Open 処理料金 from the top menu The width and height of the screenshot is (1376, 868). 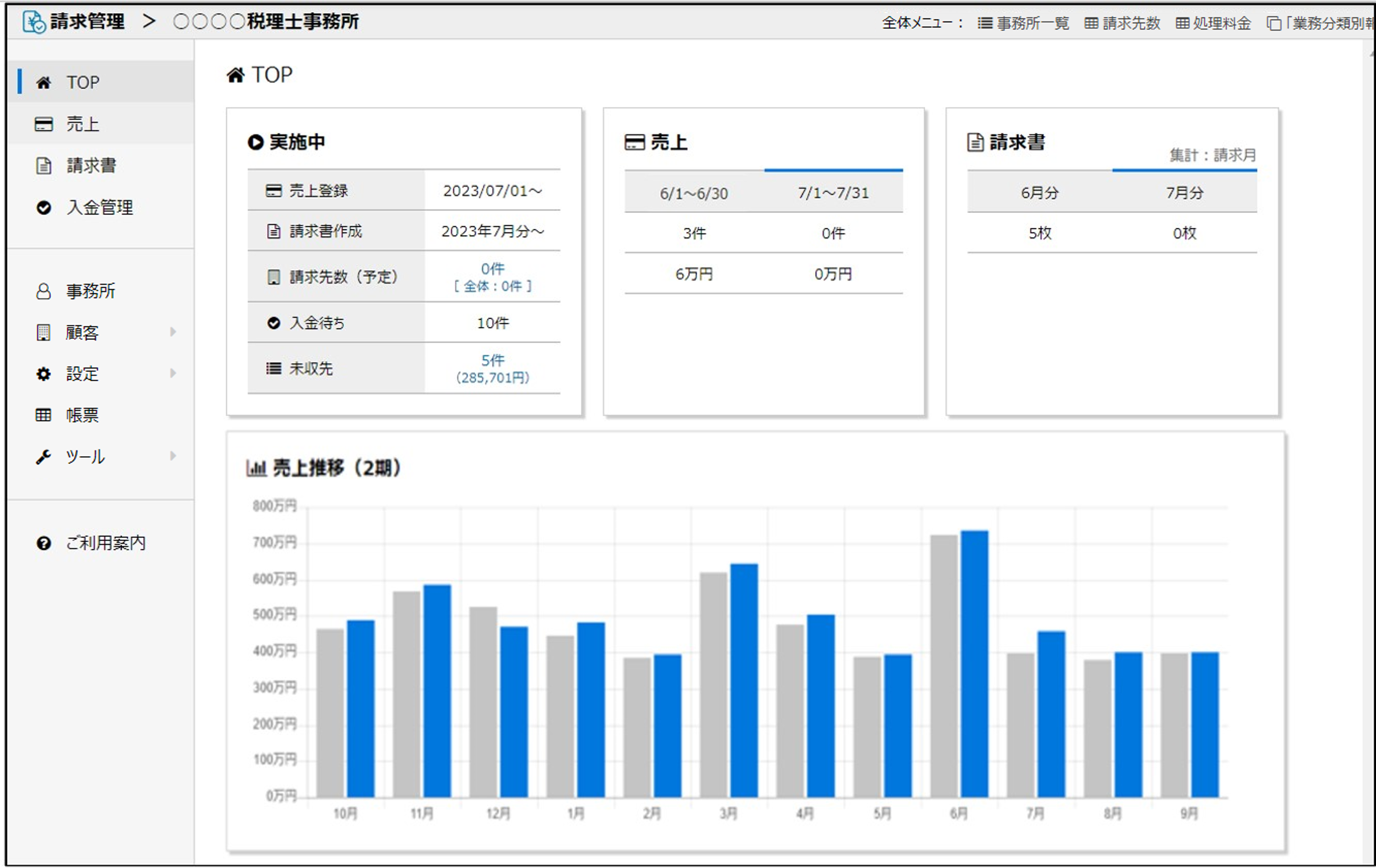tap(1213, 23)
